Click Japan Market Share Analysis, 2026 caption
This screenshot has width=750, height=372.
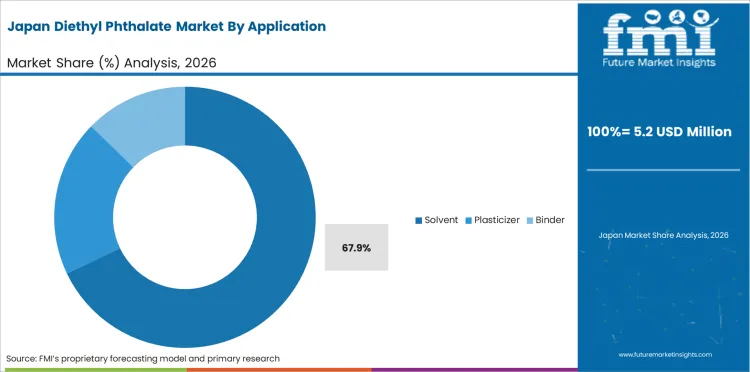(663, 235)
